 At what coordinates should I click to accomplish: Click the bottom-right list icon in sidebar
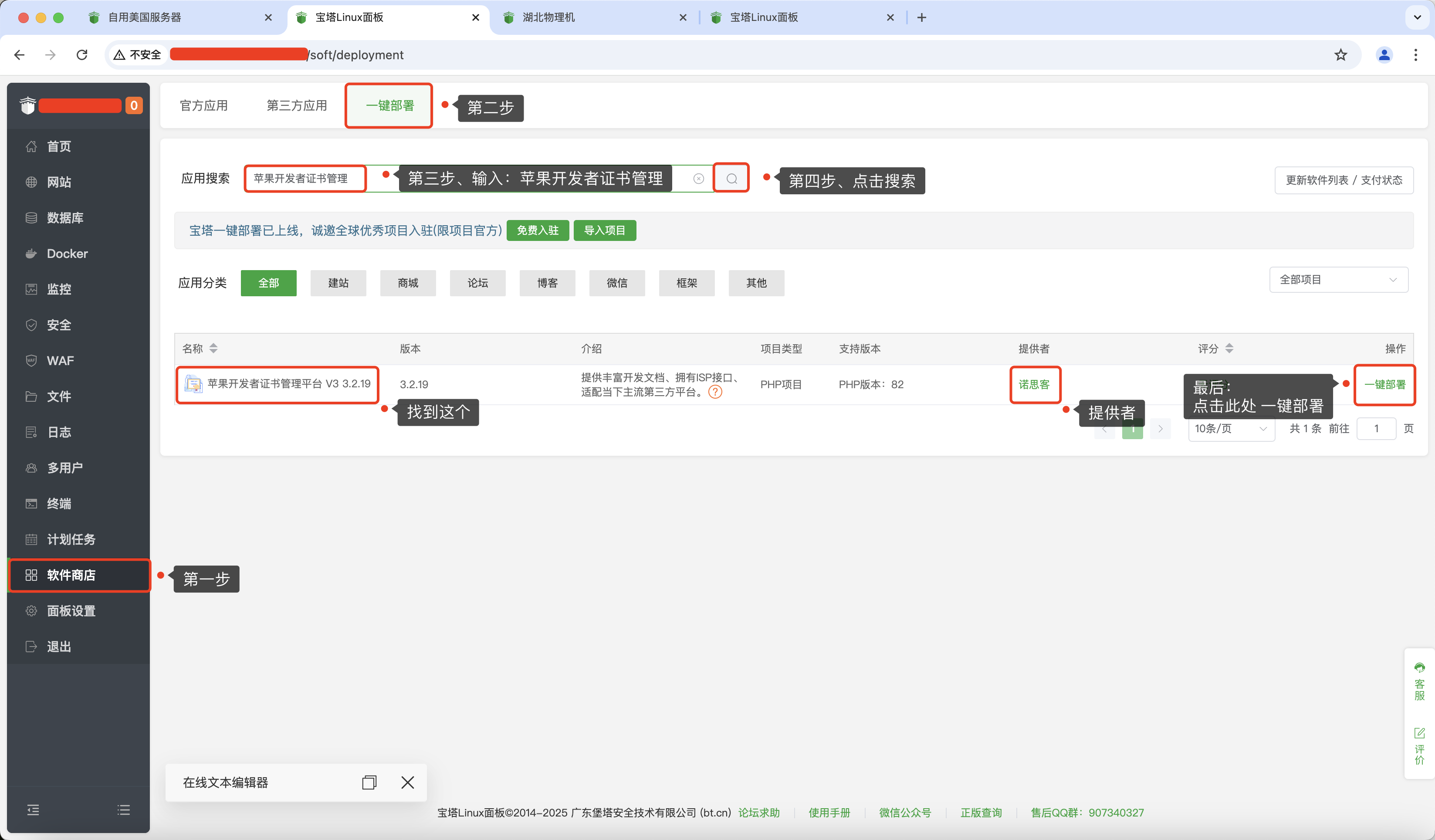pos(124,810)
